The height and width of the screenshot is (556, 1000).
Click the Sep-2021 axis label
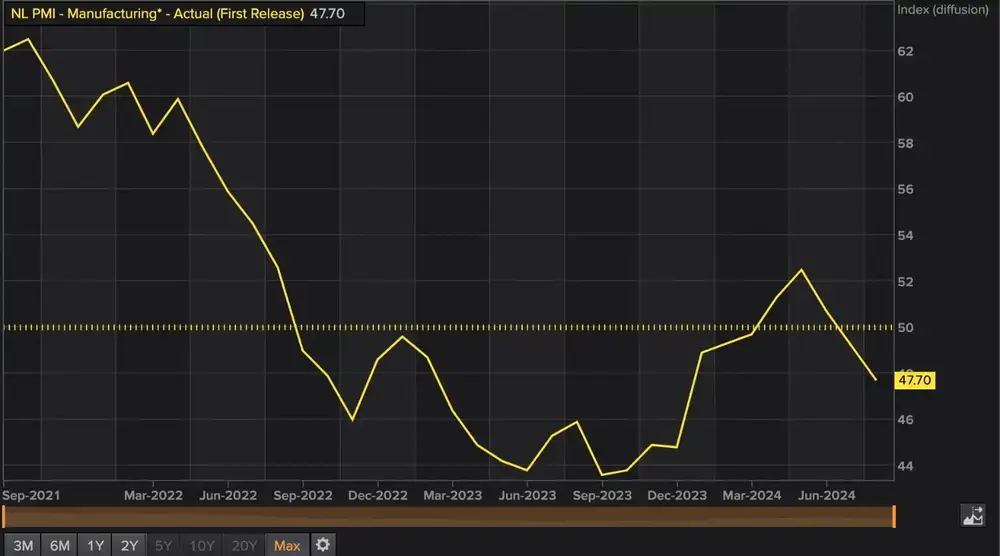pyautogui.click(x=31, y=495)
